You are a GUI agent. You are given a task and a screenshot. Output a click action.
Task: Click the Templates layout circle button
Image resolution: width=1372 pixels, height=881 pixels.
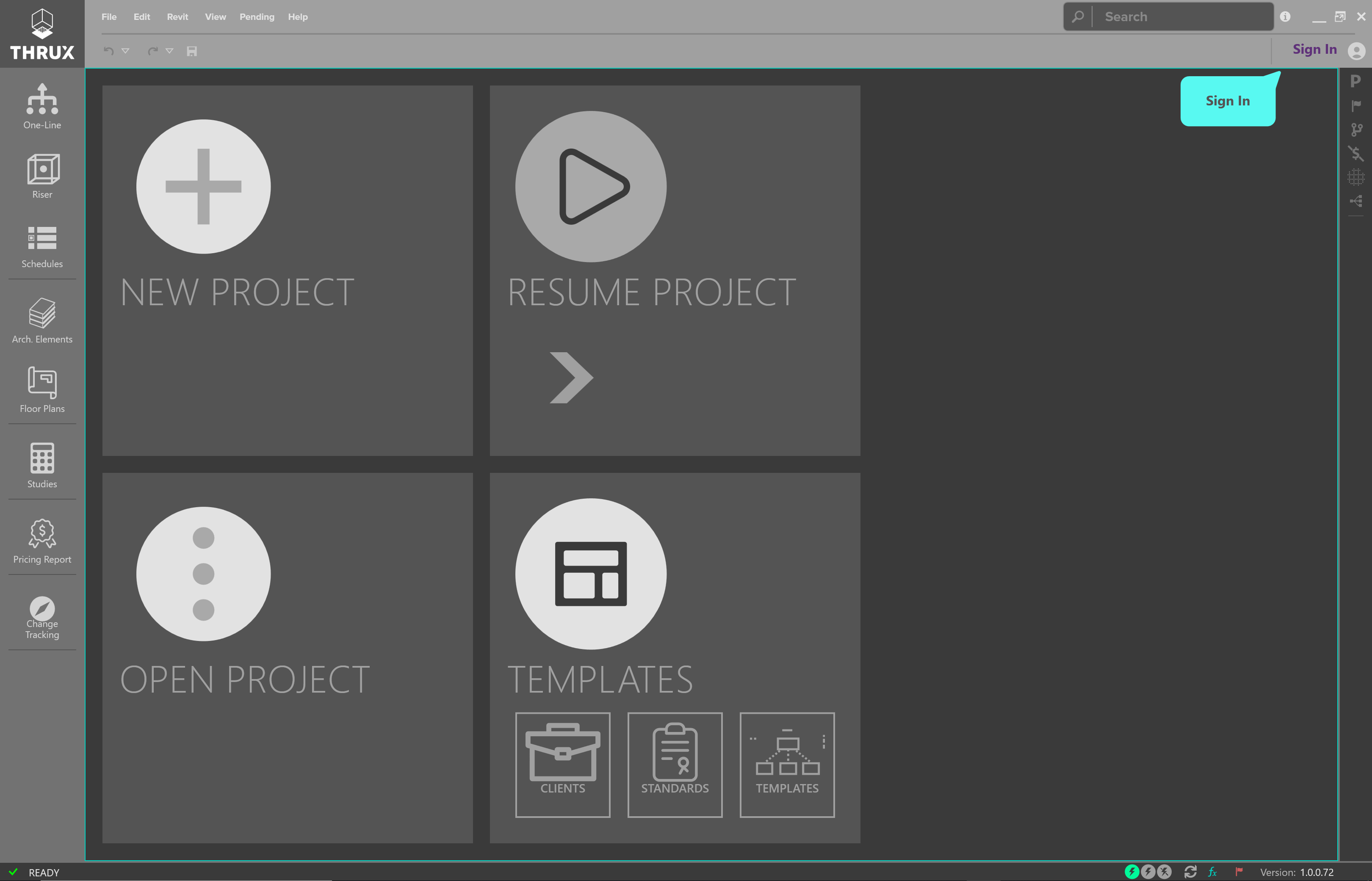pos(590,574)
